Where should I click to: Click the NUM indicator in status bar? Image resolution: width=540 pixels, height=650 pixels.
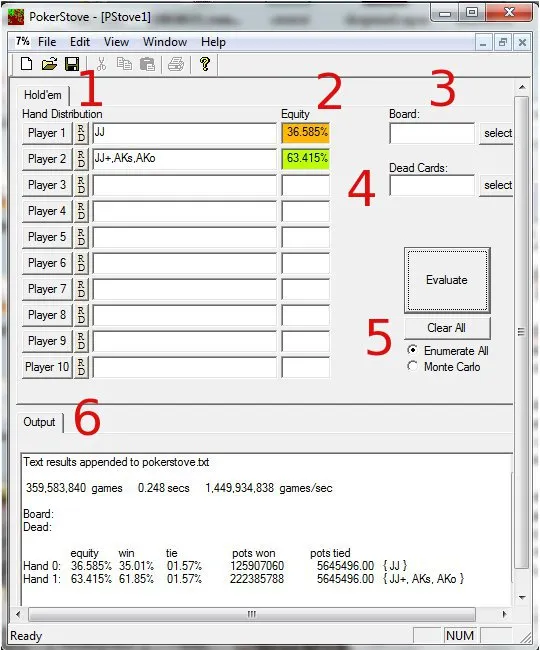click(460, 635)
